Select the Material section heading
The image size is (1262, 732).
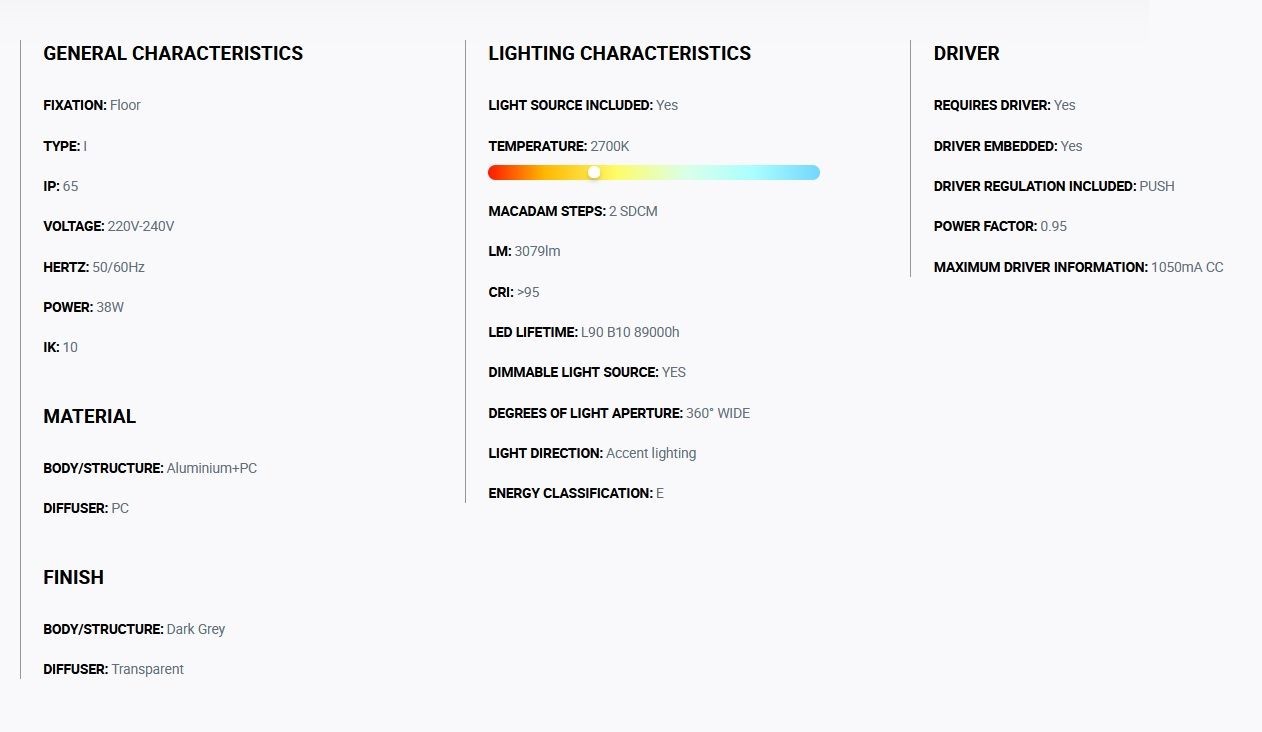pos(89,417)
